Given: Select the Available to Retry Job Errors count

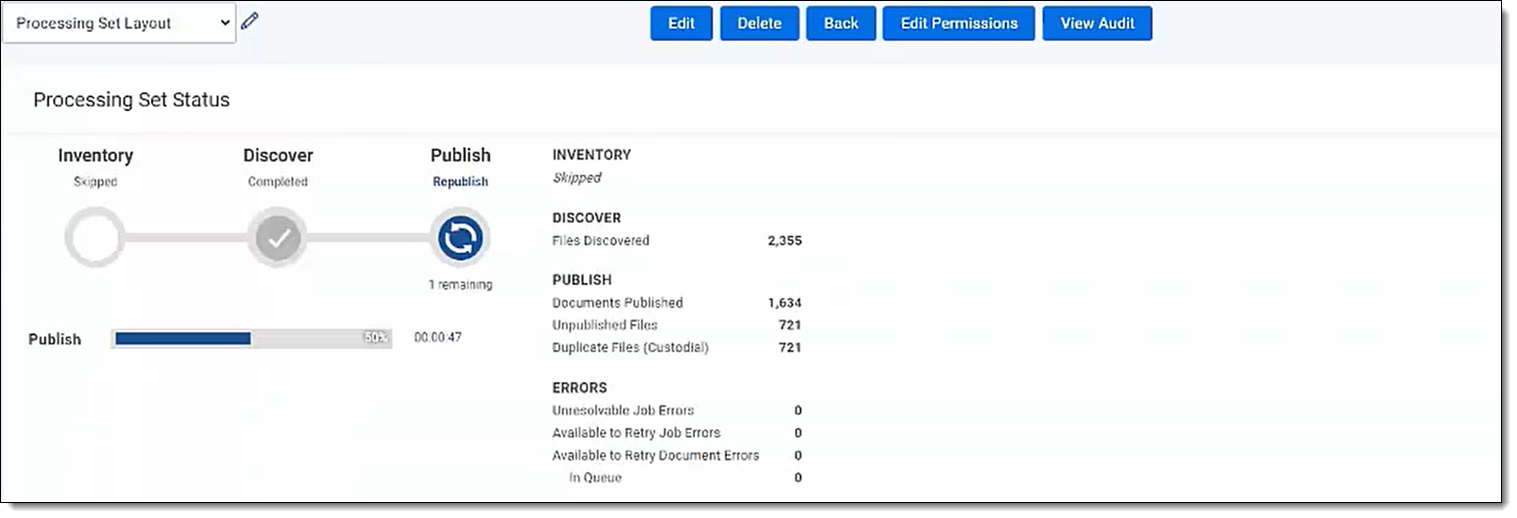Looking at the screenshot, I should [797, 433].
